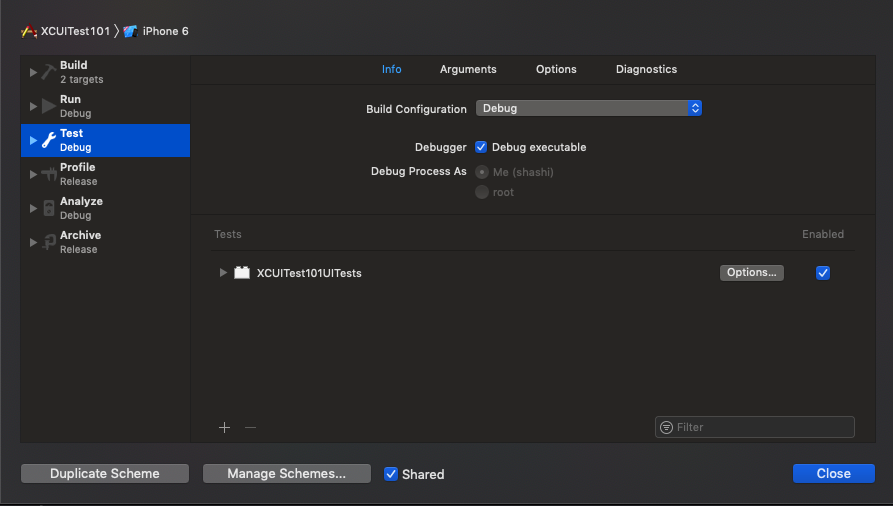Add a test target with plus button
893x506 pixels.
224,427
